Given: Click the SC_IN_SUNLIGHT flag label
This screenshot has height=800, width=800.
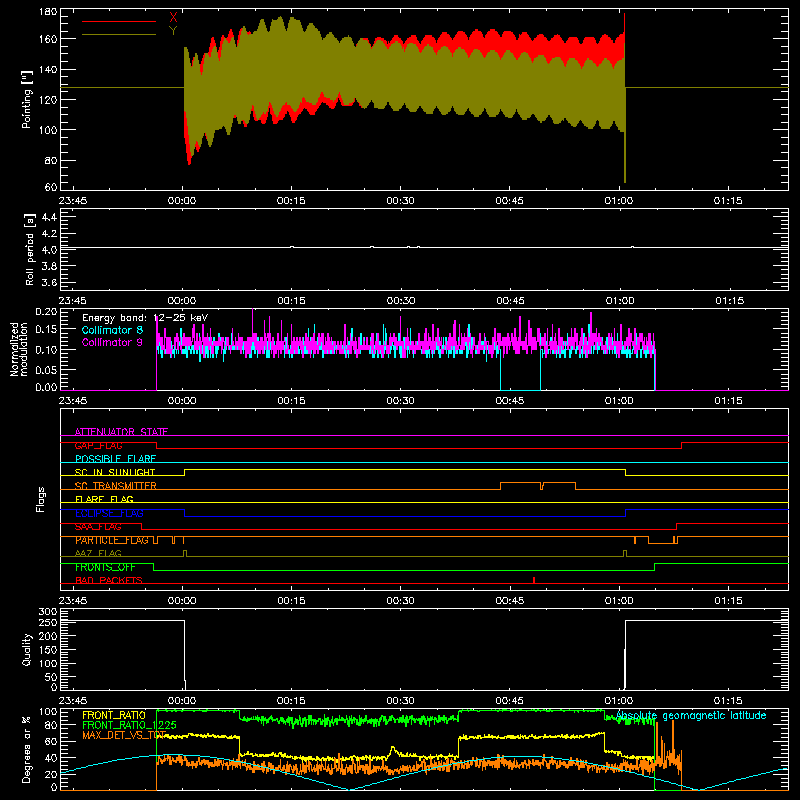Looking at the screenshot, I should click(115, 472).
